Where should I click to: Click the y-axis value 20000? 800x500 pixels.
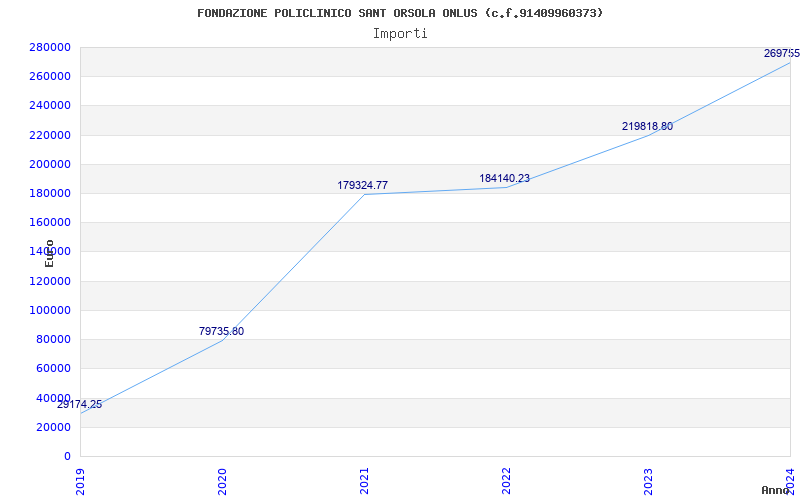[53, 427]
